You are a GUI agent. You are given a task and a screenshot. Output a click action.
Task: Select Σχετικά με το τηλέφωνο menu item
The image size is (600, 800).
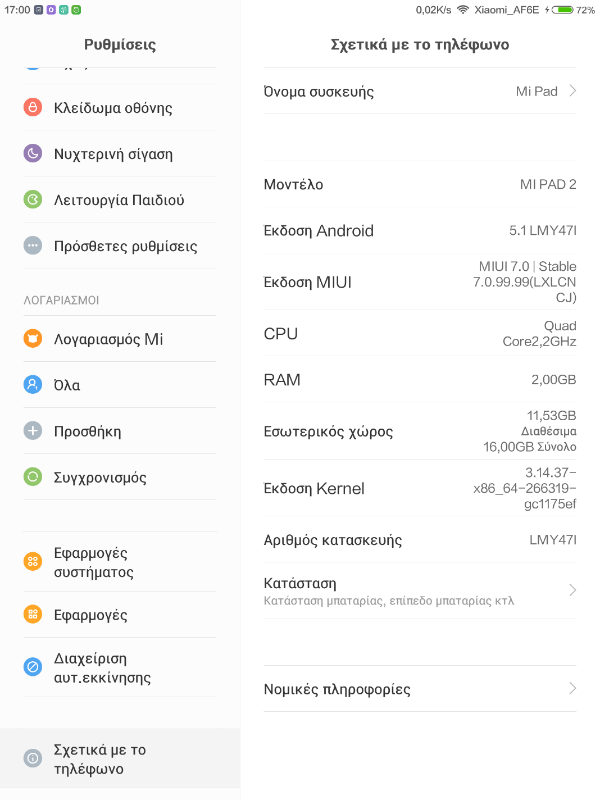click(x=120, y=759)
